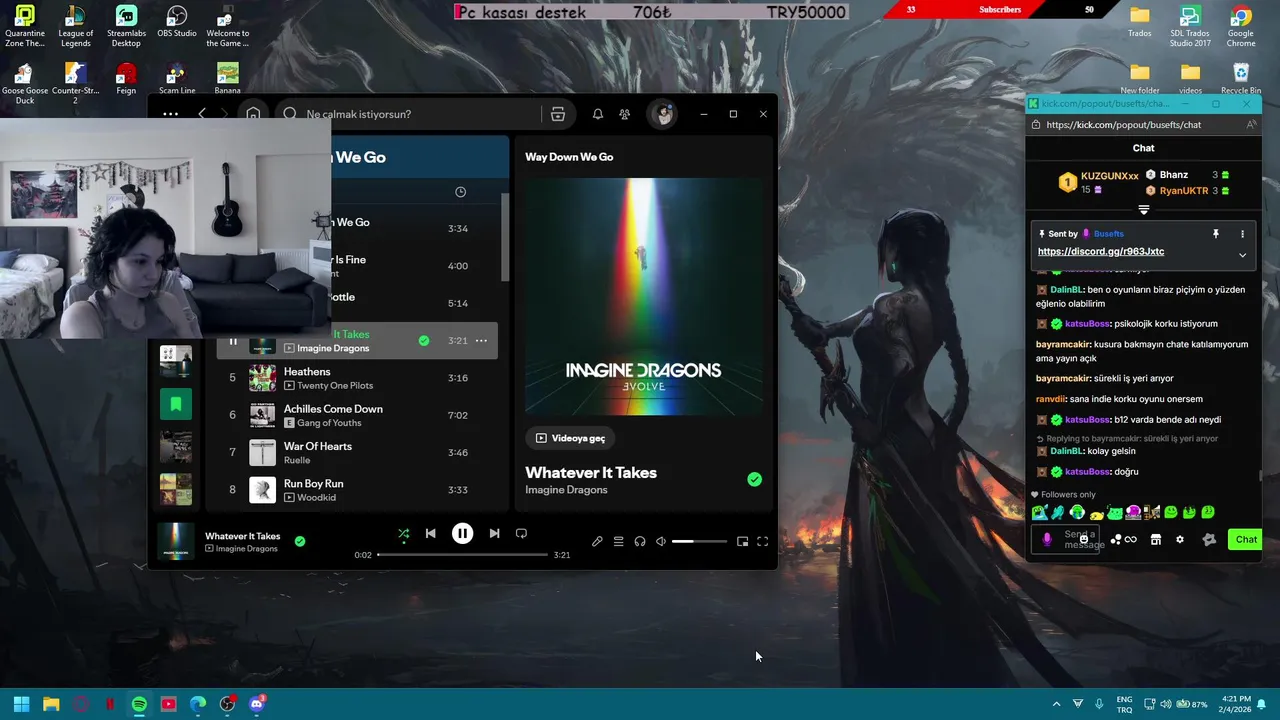Image resolution: width=1280 pixels, height=720 pixels.
Task: Open pinned message three-dot options
Action: point(1242,234)
